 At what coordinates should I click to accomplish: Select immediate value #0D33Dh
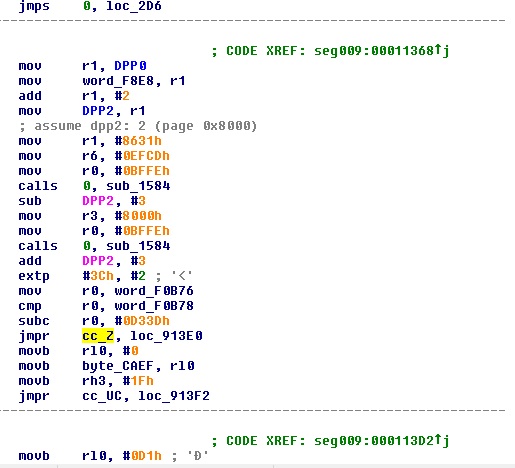(x=142, y=321)
